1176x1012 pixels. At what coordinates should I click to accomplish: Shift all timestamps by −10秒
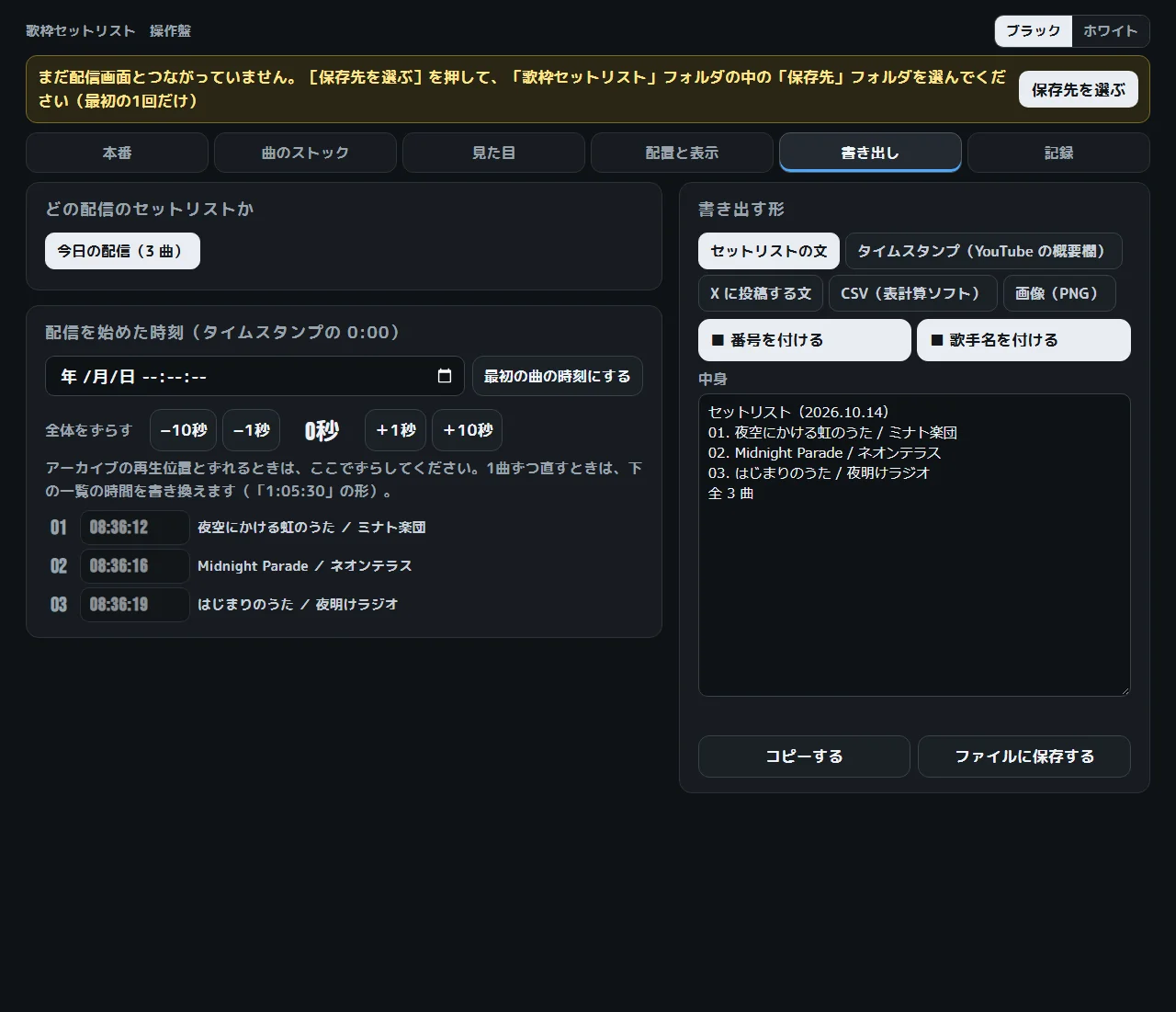[x=183, y=430]
